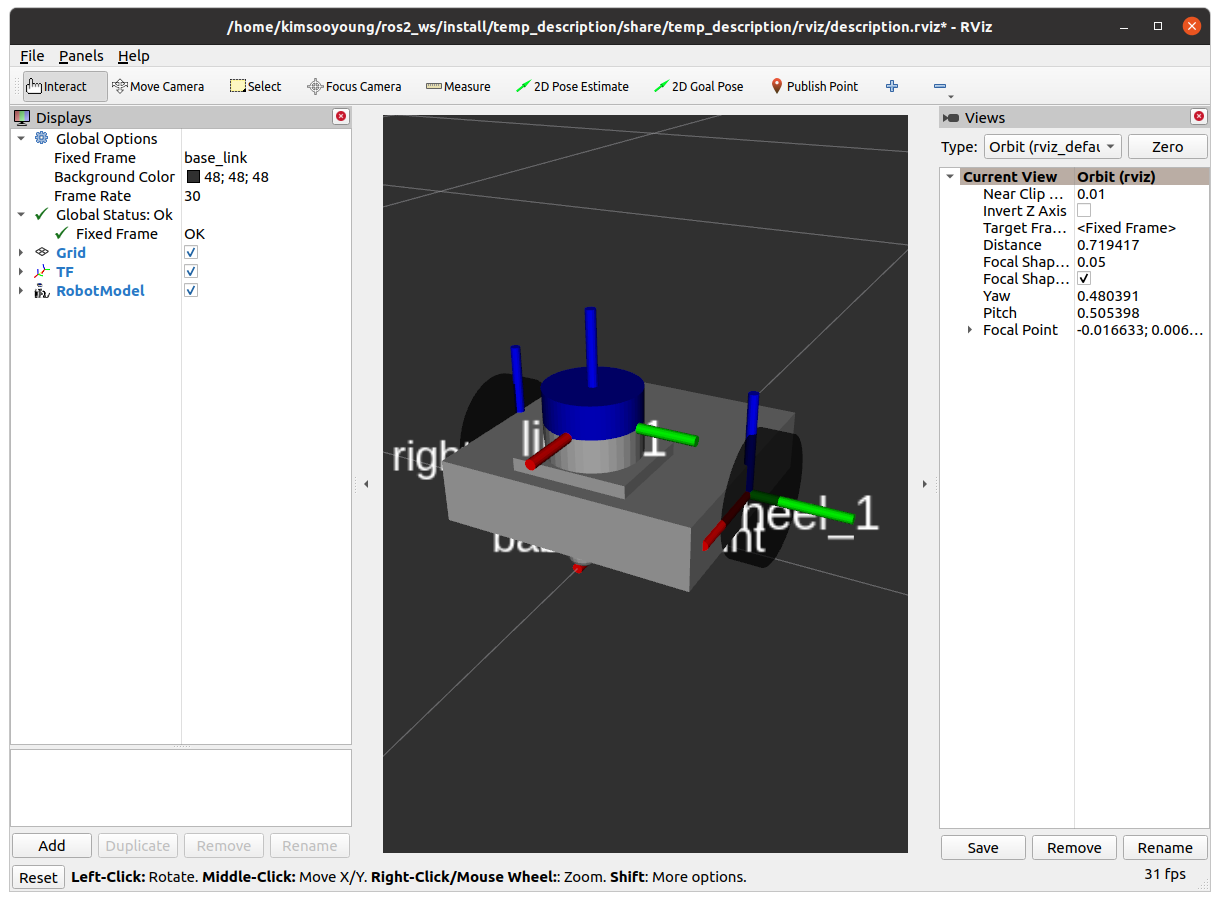
Task: Open the view Type dropdown
Action: (1053, 147)
